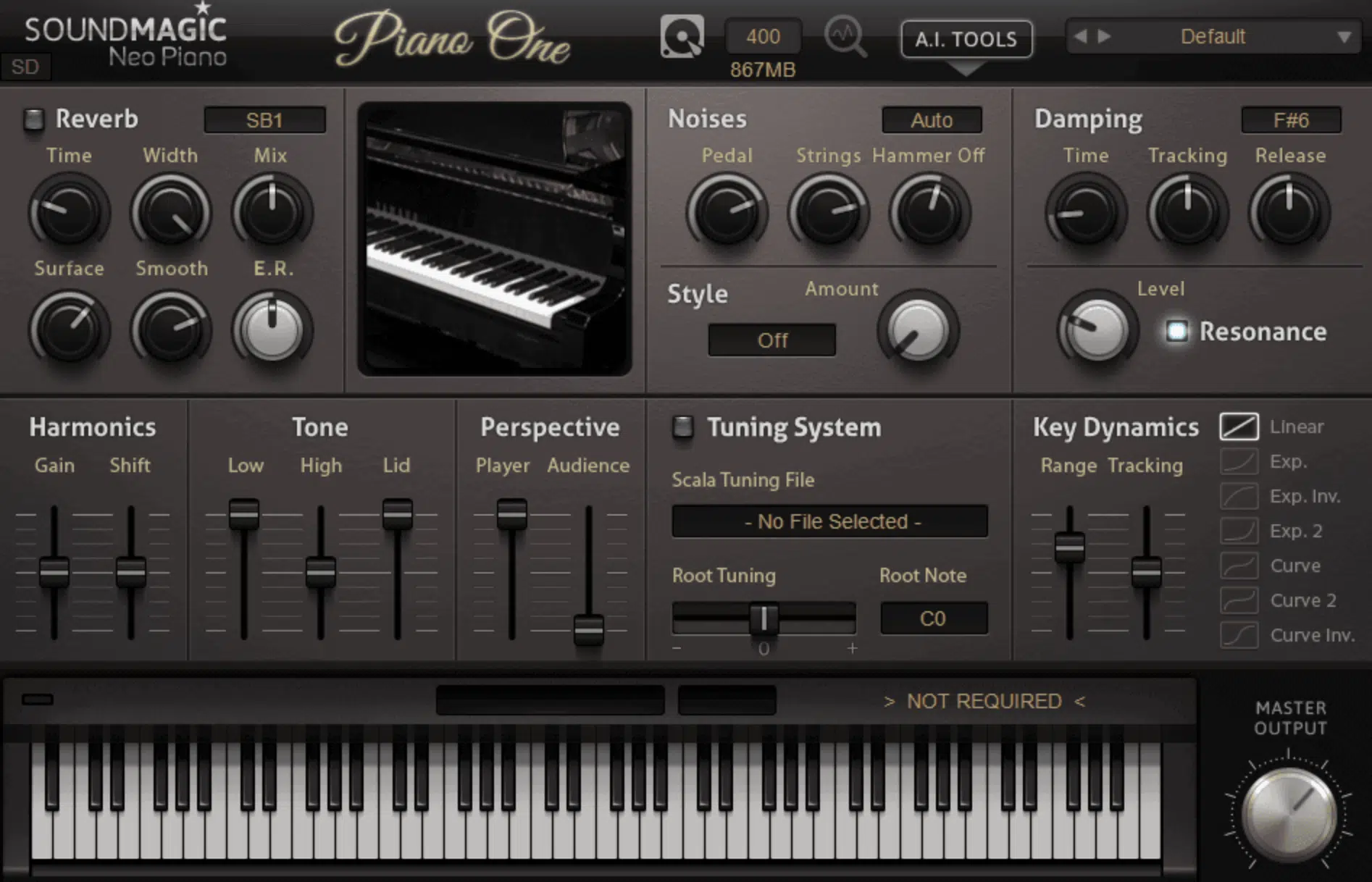Select the Curve dynamics icon
Screen dimensions: 1372x882
(x=1239, y=566)
